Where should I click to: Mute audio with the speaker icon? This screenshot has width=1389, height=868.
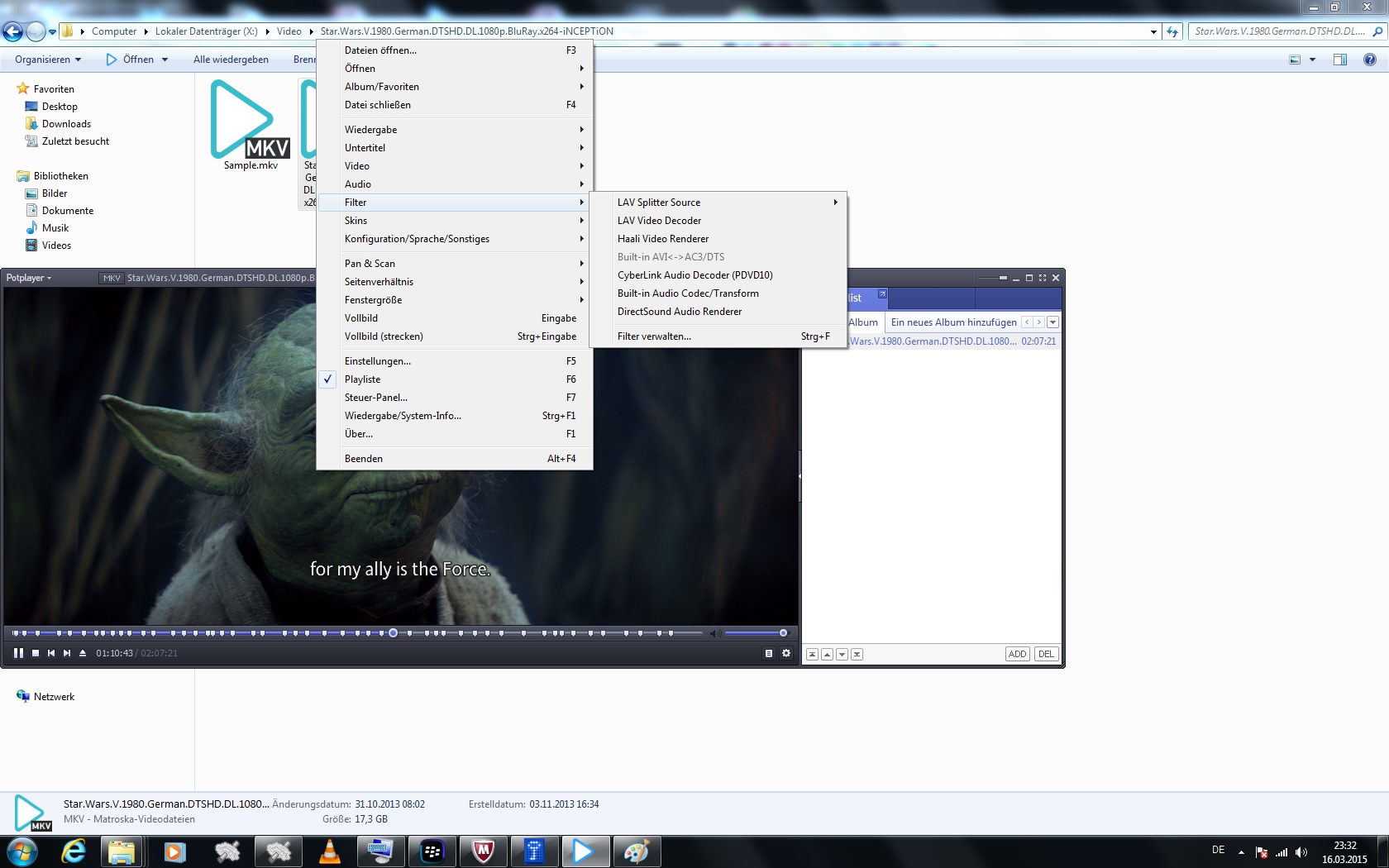pyautogui.click(x=716, y=633)
